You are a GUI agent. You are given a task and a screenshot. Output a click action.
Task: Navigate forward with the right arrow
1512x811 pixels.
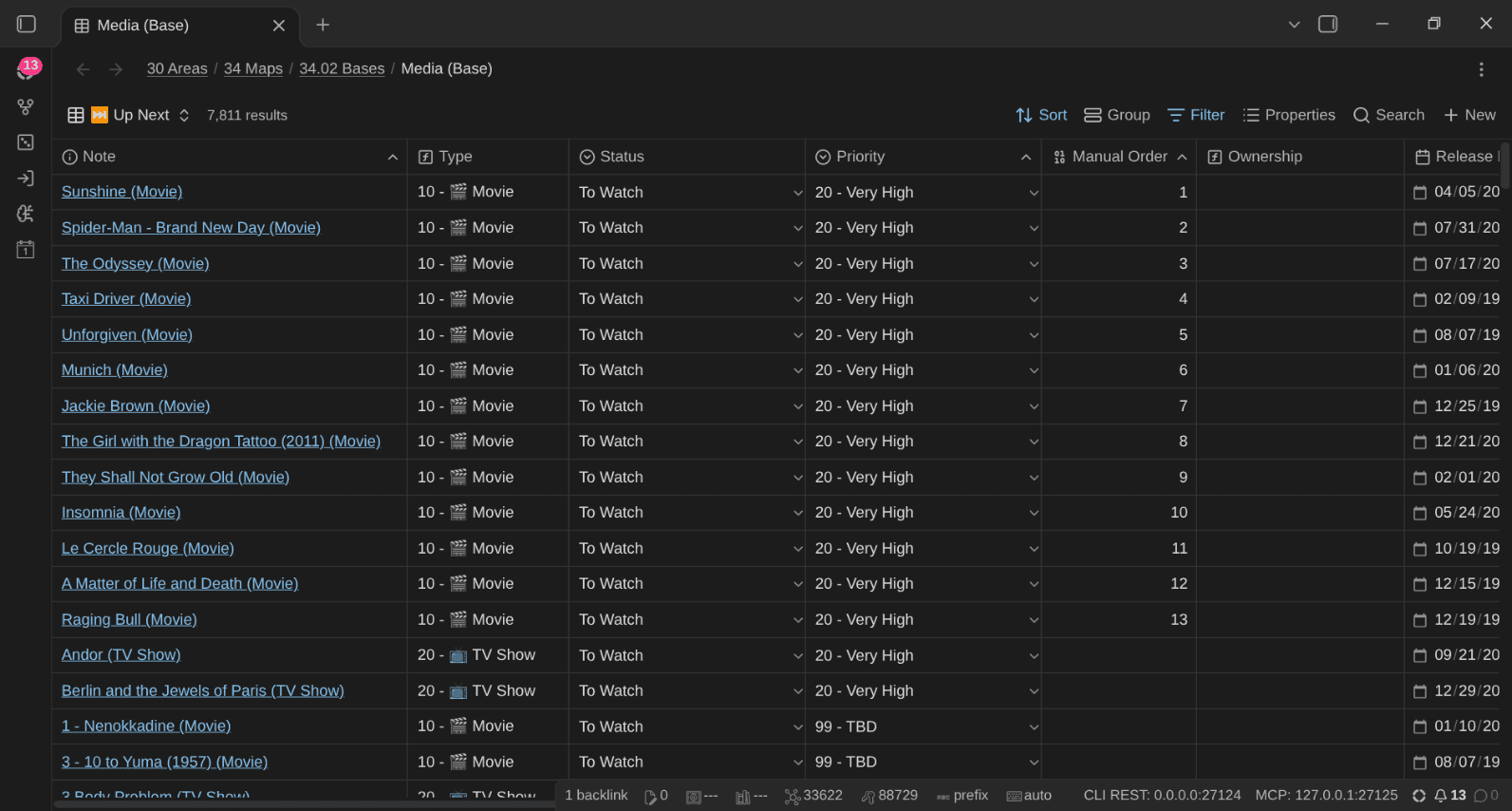pos(116,69)
